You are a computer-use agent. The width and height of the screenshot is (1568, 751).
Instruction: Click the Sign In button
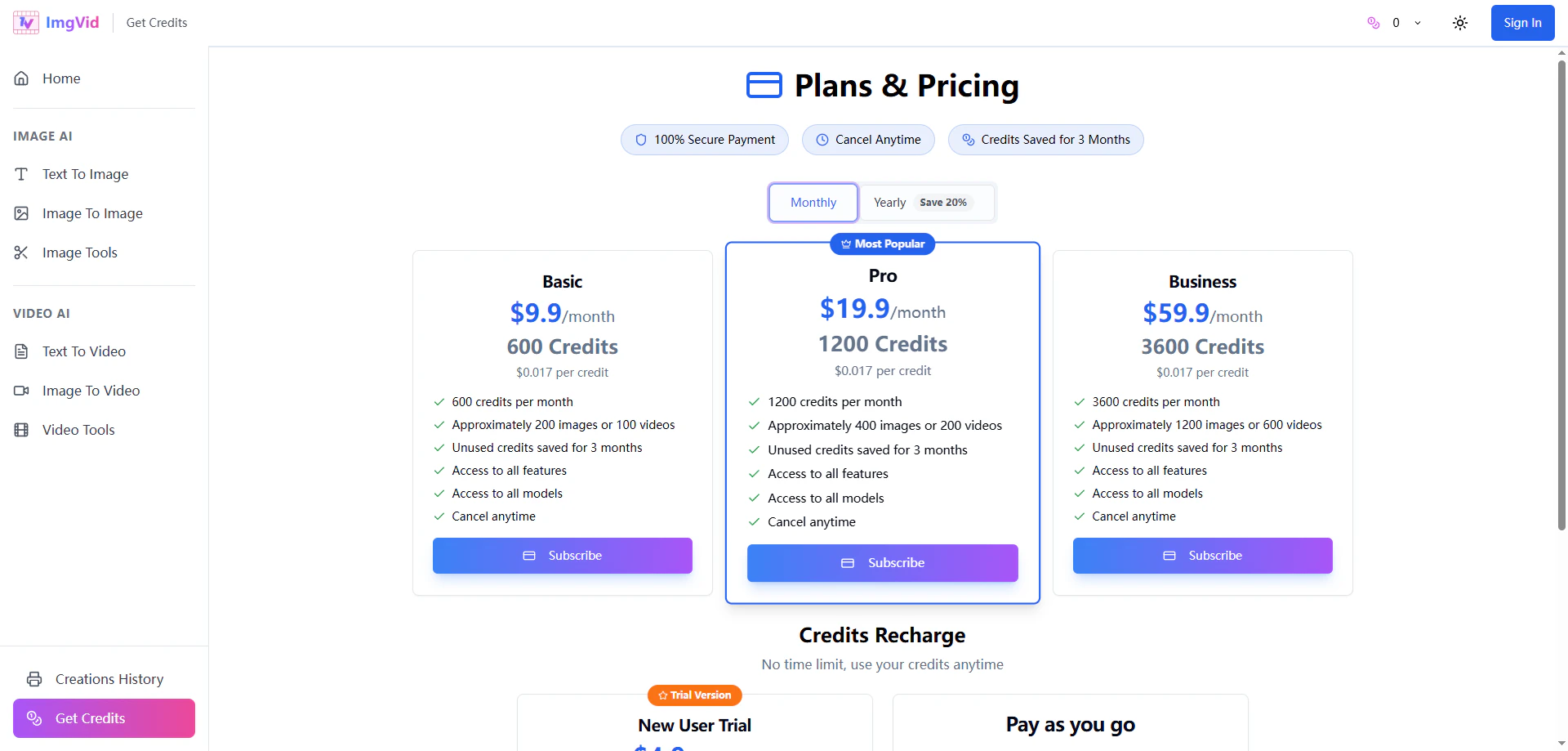[1522, 23]
